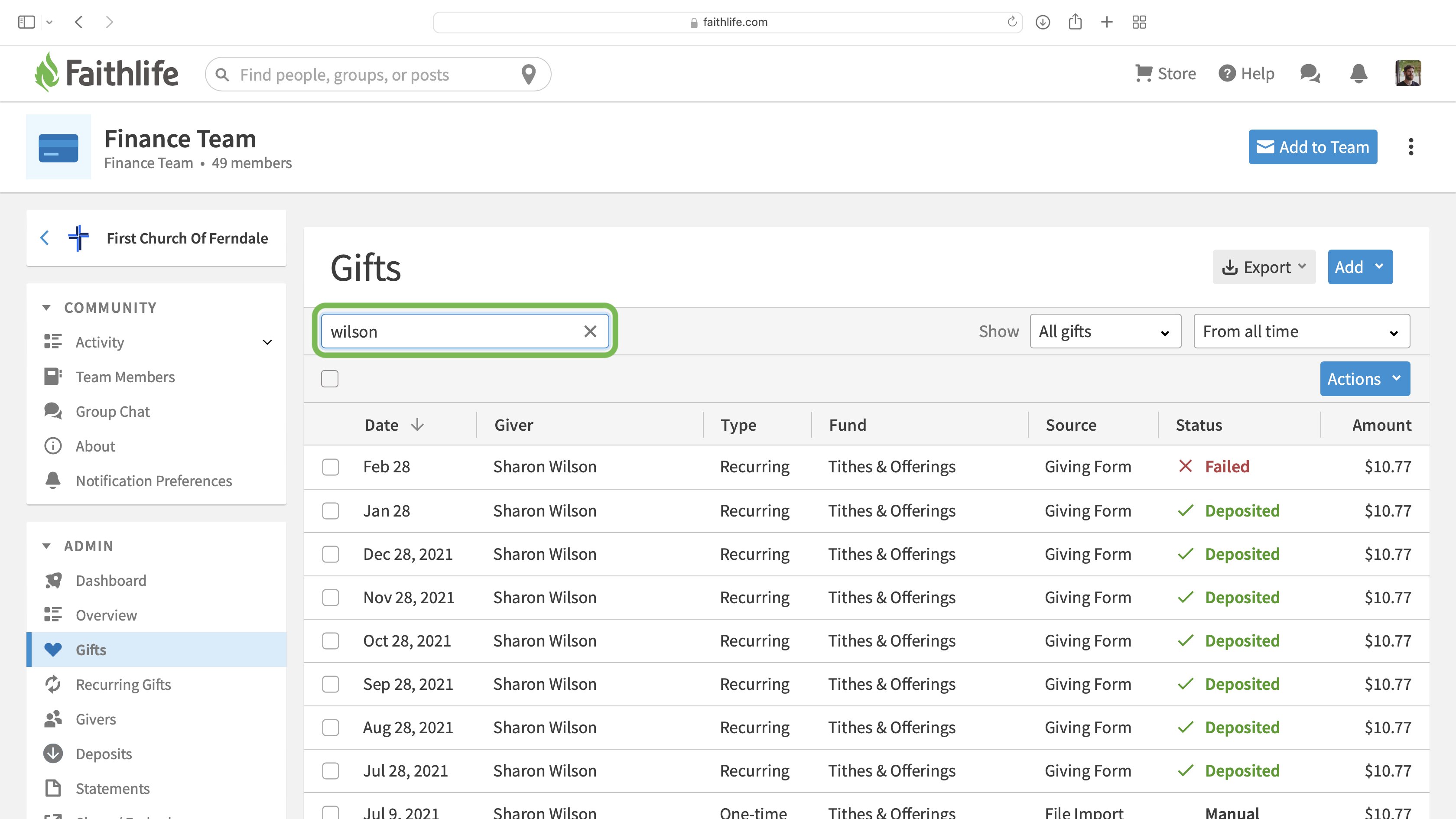Toggle the Safari sidebar icon
Viewport: 1456px width, 819px height.
(x=26, y=22)
